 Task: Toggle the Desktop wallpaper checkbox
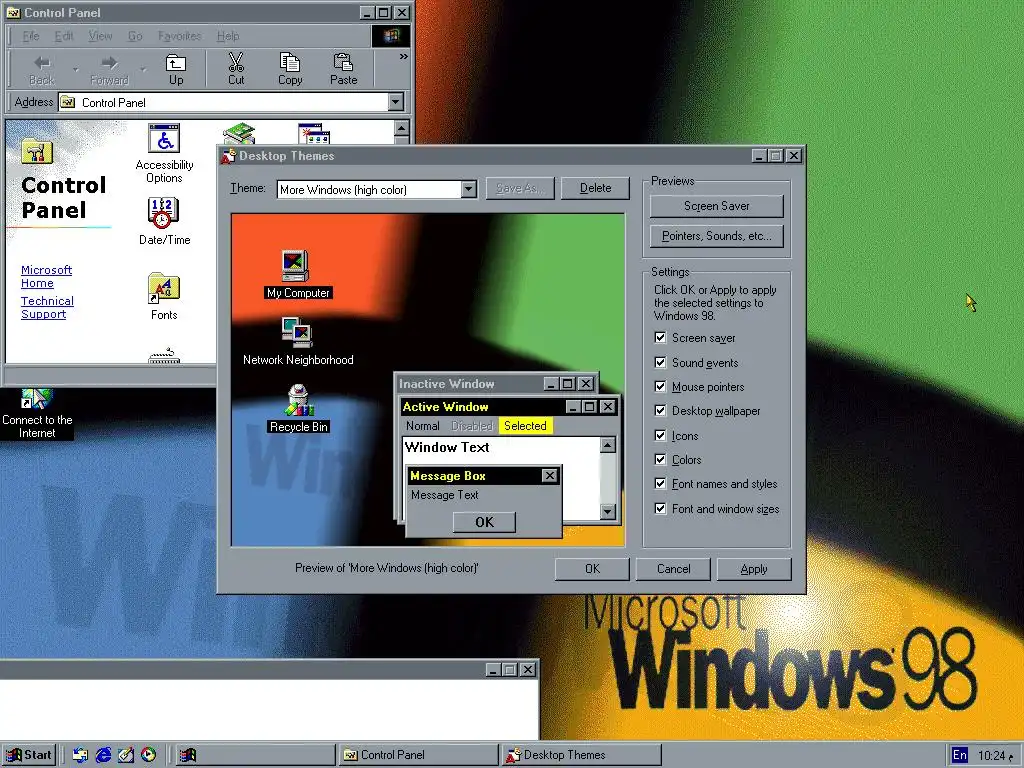(x=660, y=411)
